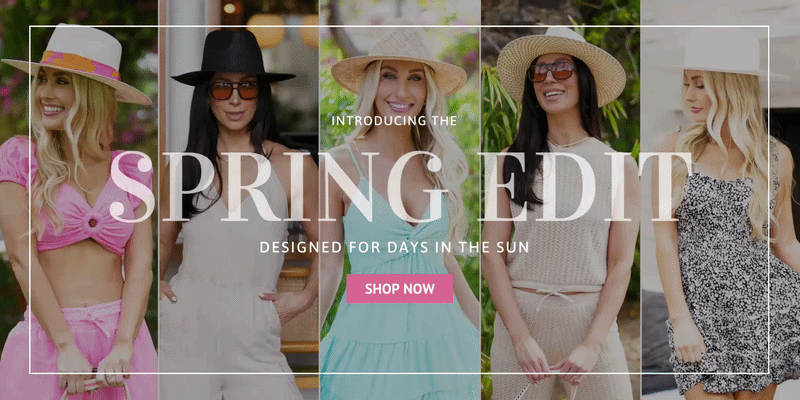Click the pink SHOP NOW button

tap(399, 289)
